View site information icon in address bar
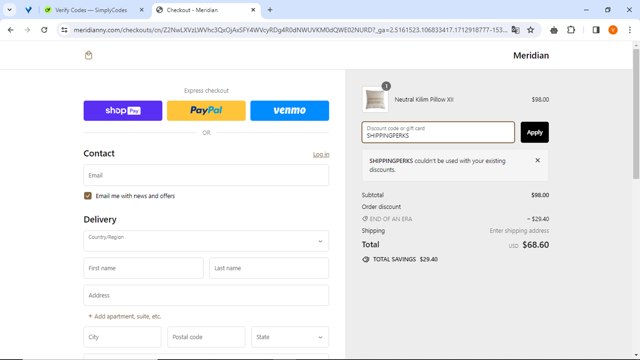This screenshot has width=640, height=360. click(64, 30)
